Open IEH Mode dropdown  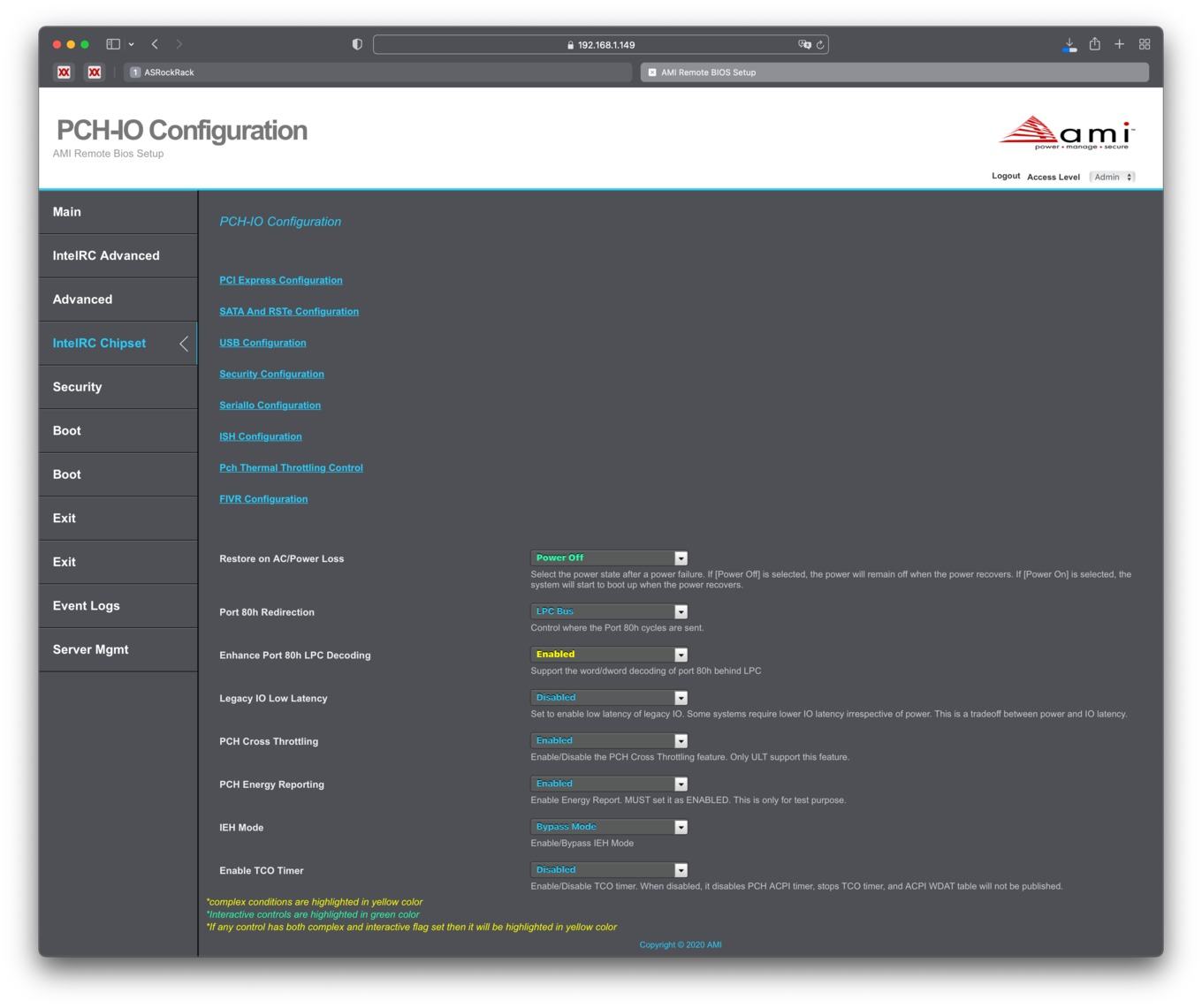(x=609, y=828)
